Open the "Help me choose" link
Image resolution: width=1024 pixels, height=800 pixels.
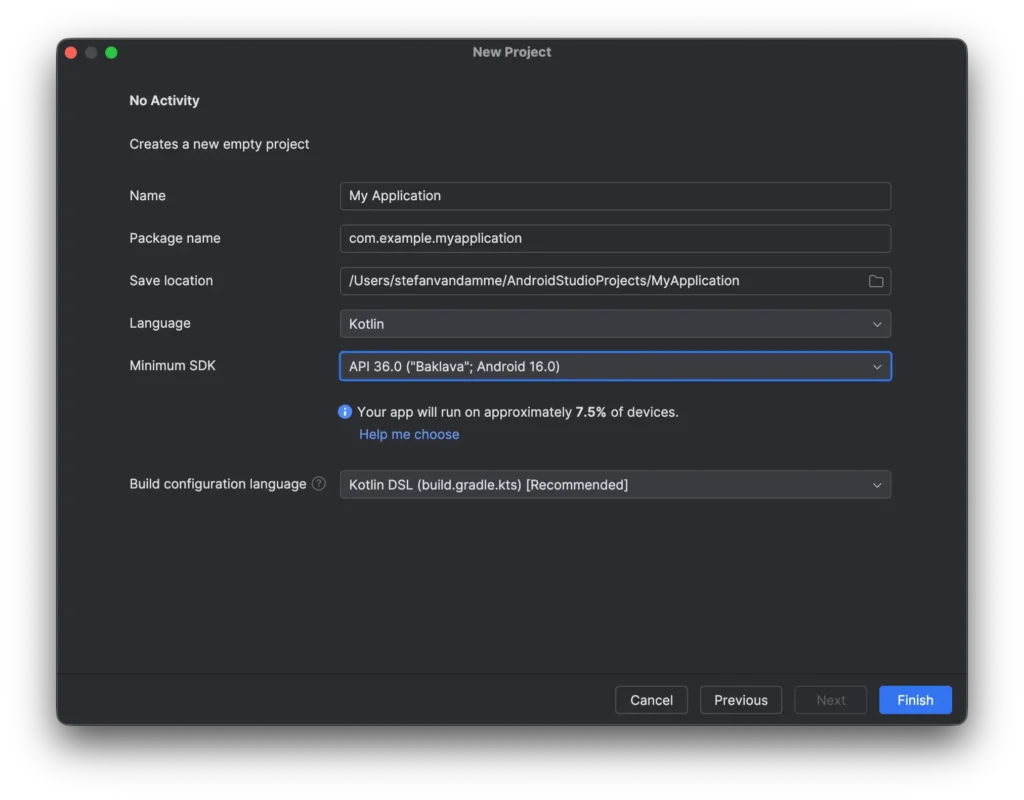(408, 434)
